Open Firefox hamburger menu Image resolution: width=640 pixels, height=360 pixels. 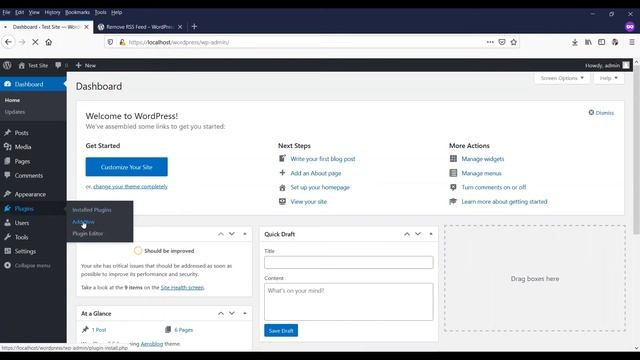click(631, 42)
